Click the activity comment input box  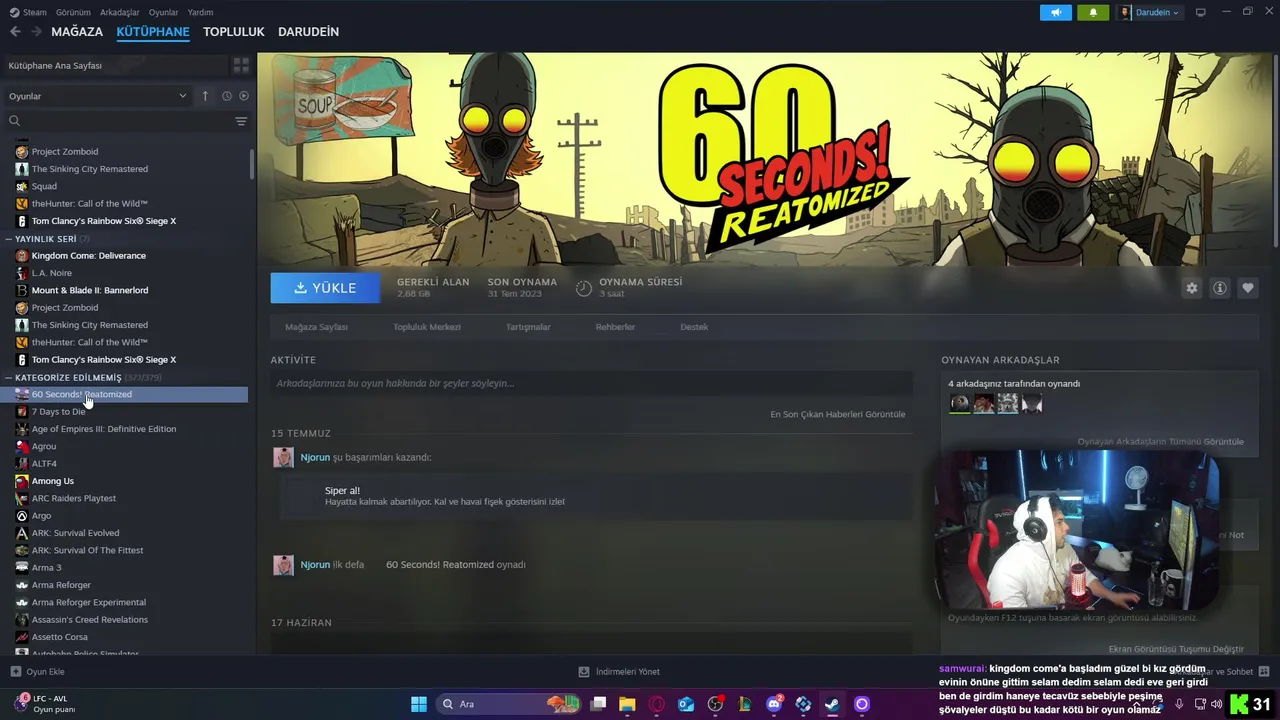(x=591, y=383)
